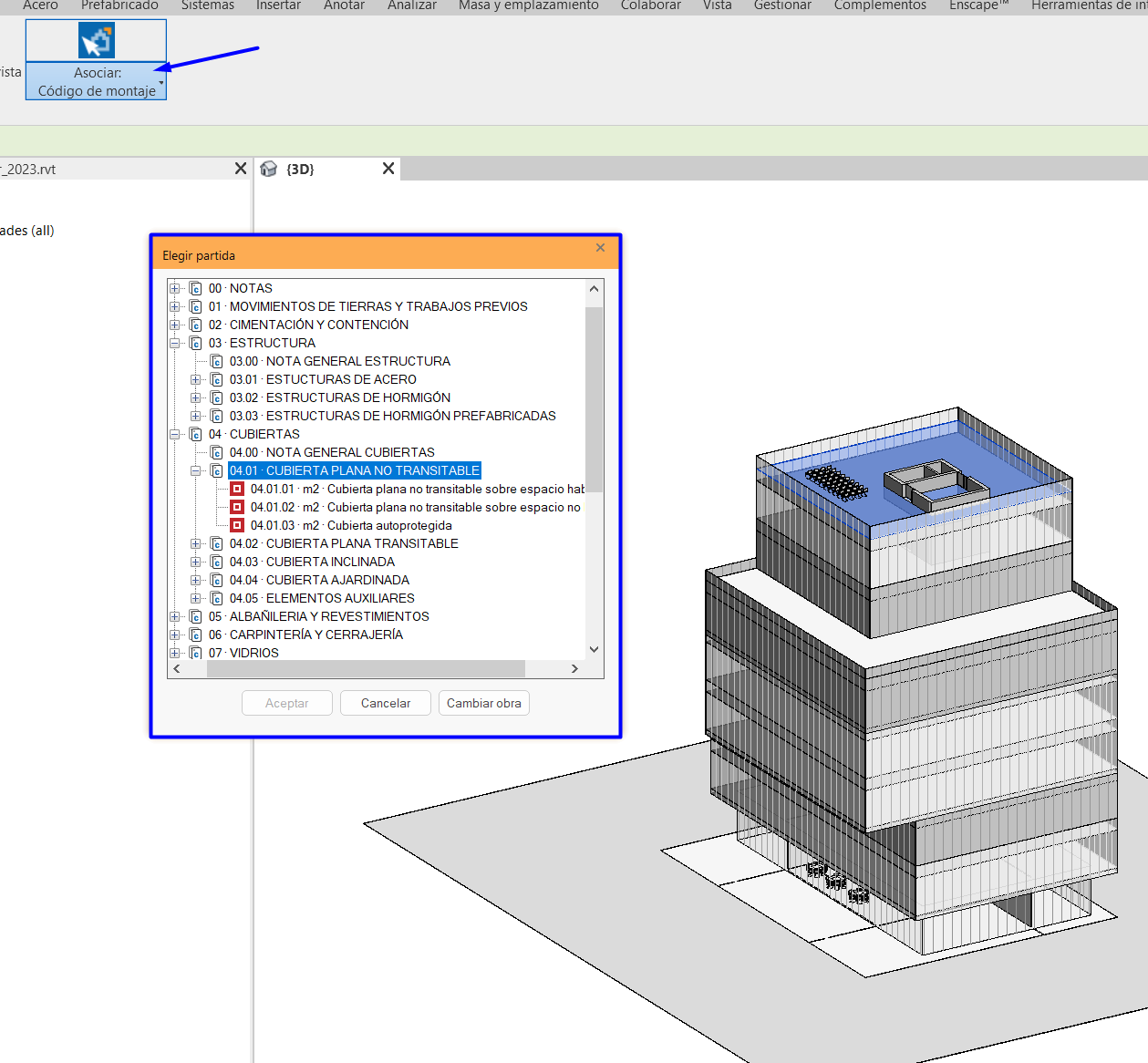Expand the 05 · ALBAÑILERIA Y REVESTIMIENTOS chapter
Viewport: 1148px width, 1063px height.
[x=175, y=616]
